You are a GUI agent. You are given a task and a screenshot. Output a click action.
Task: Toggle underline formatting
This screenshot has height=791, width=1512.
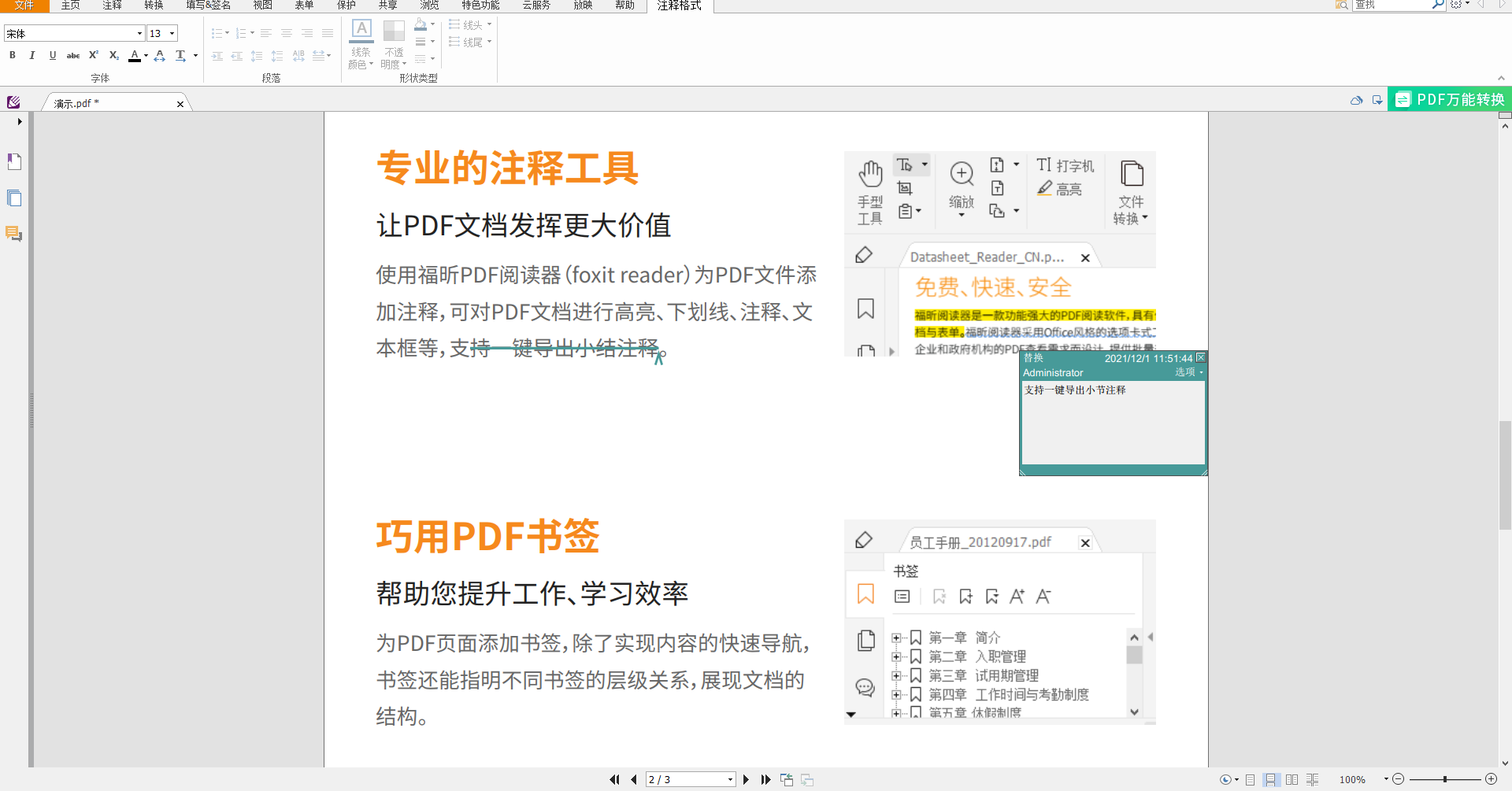click(53, 55)
